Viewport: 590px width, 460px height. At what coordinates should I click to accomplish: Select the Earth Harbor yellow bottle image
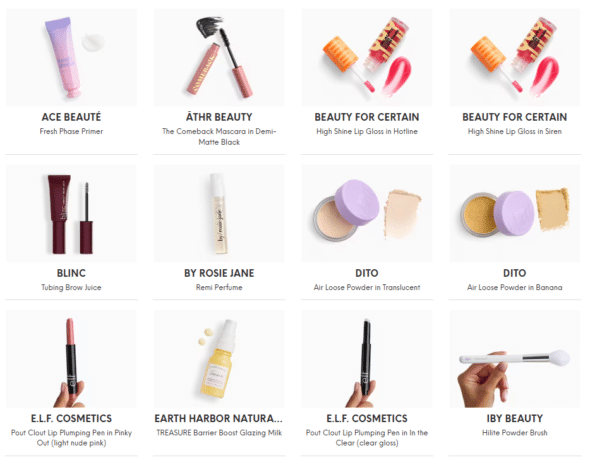(x=219, y=359)
